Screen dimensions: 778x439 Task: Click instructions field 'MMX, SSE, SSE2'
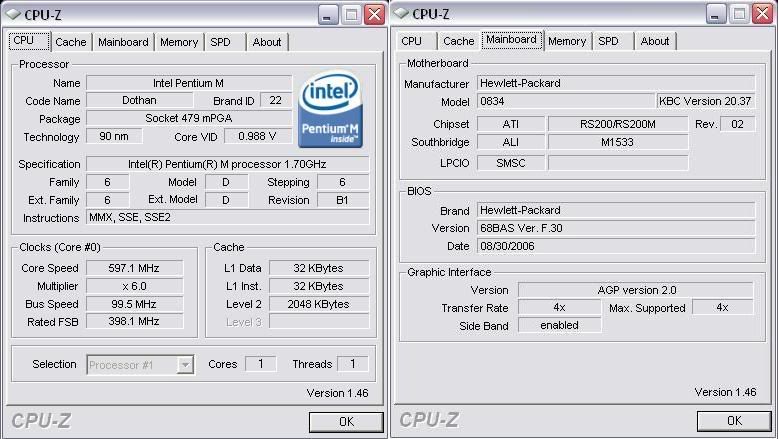tap(227, 217)
